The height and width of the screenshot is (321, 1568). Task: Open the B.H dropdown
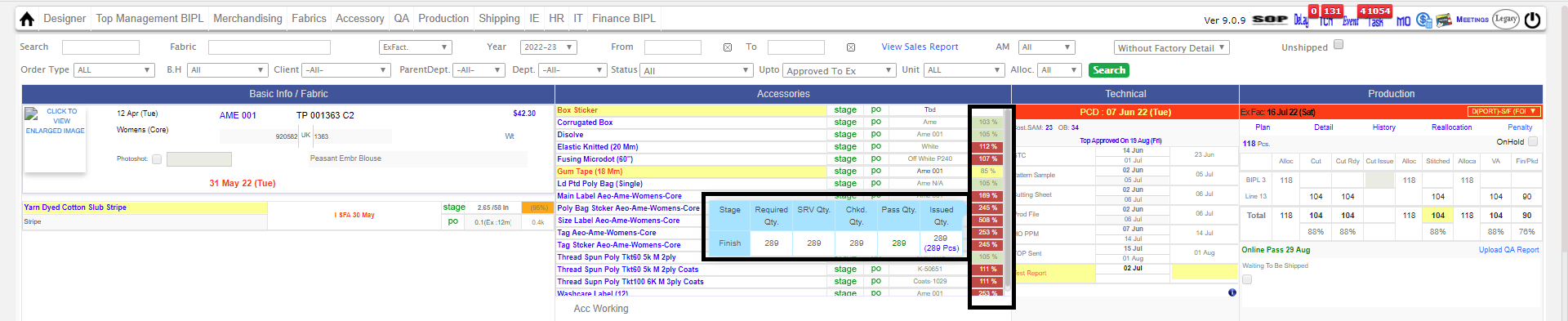tap(227, 70)
